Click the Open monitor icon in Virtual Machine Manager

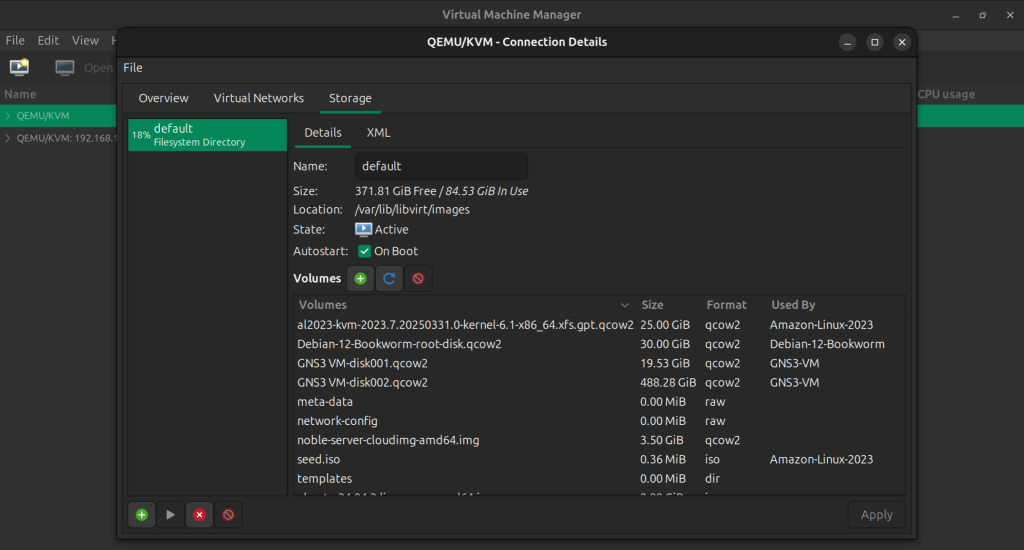(x=65, y=68)
